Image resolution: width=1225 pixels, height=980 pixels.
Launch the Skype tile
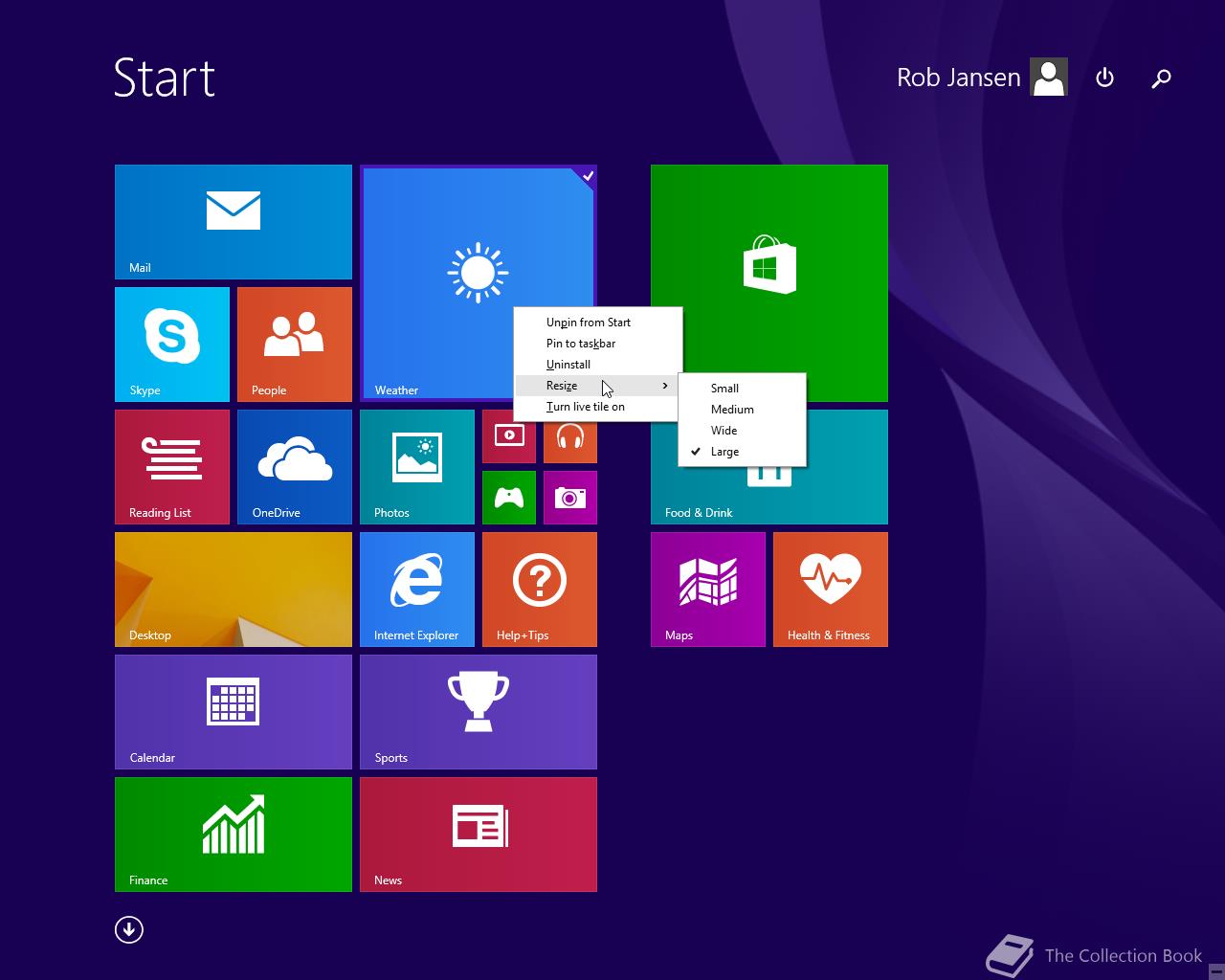pos(172,345)
